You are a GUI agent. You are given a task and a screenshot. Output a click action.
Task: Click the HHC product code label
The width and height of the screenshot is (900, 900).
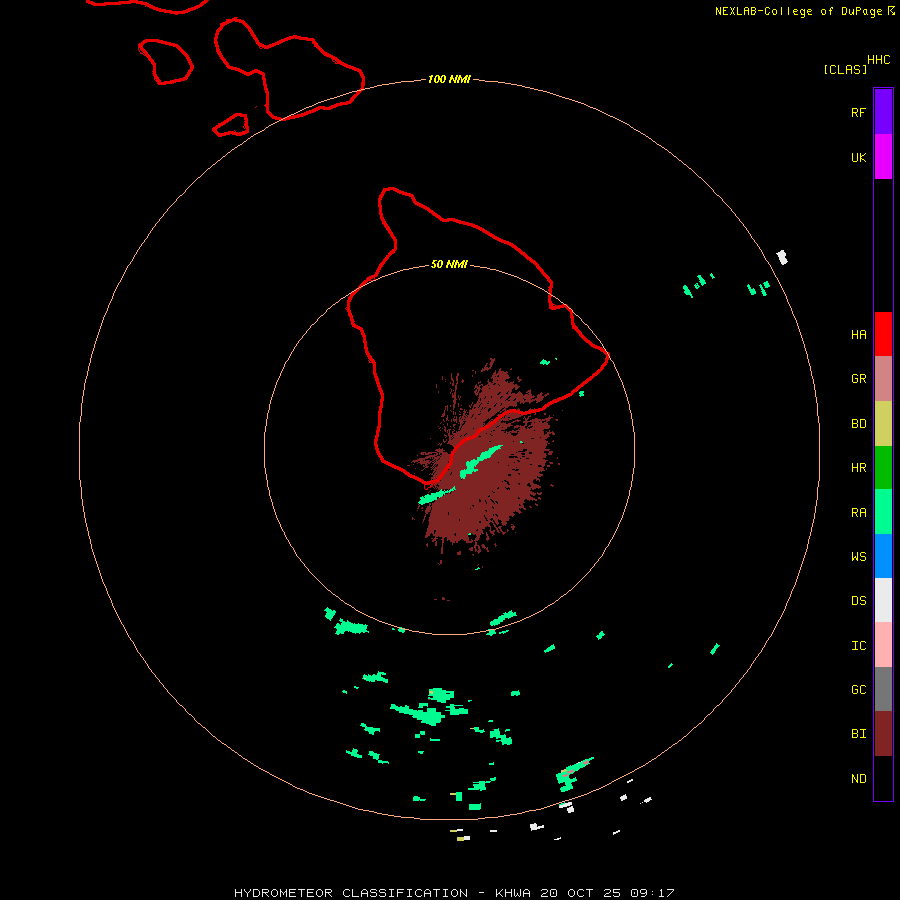coord(879,60)
